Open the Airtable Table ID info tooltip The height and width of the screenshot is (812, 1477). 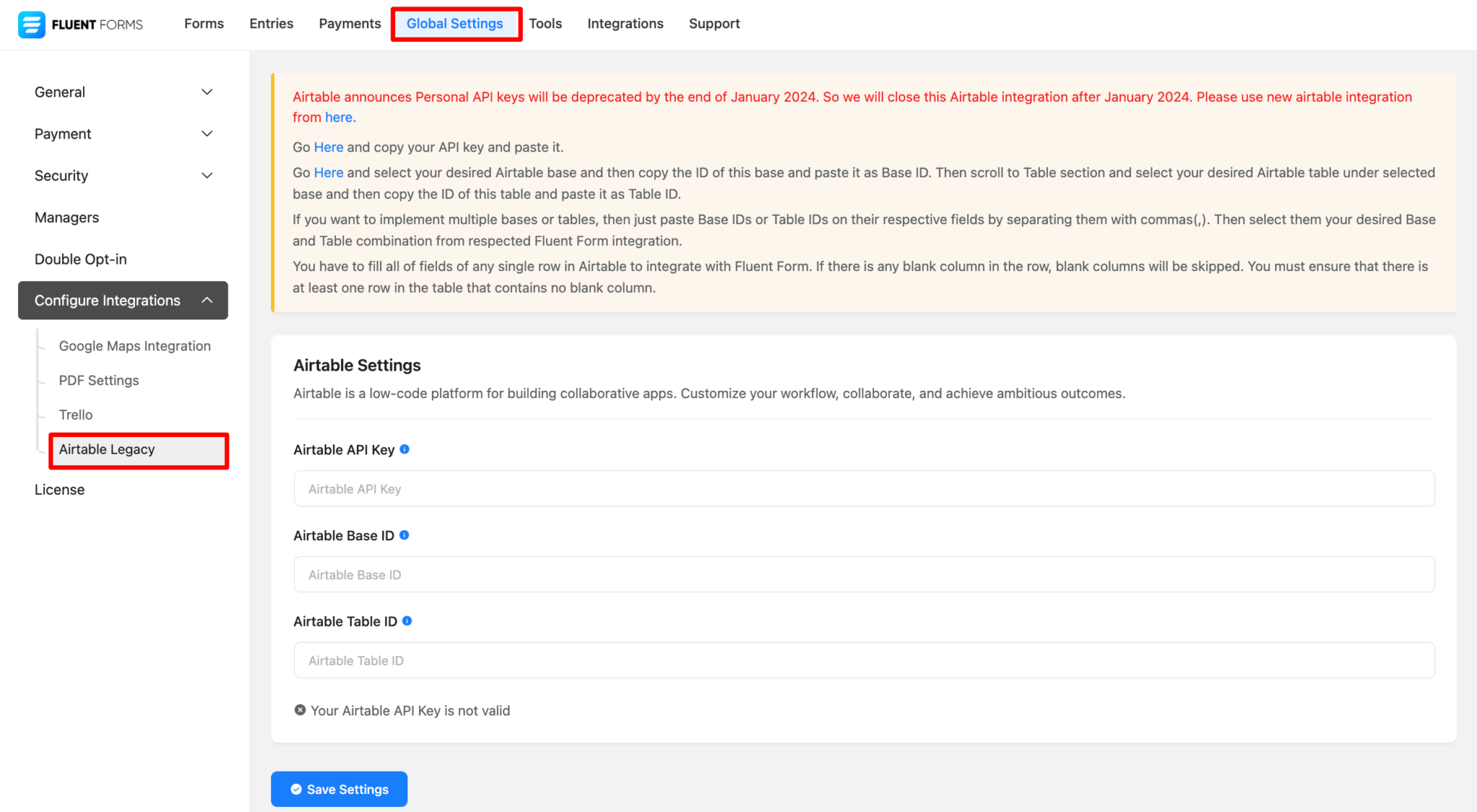[x=407, y=620]
